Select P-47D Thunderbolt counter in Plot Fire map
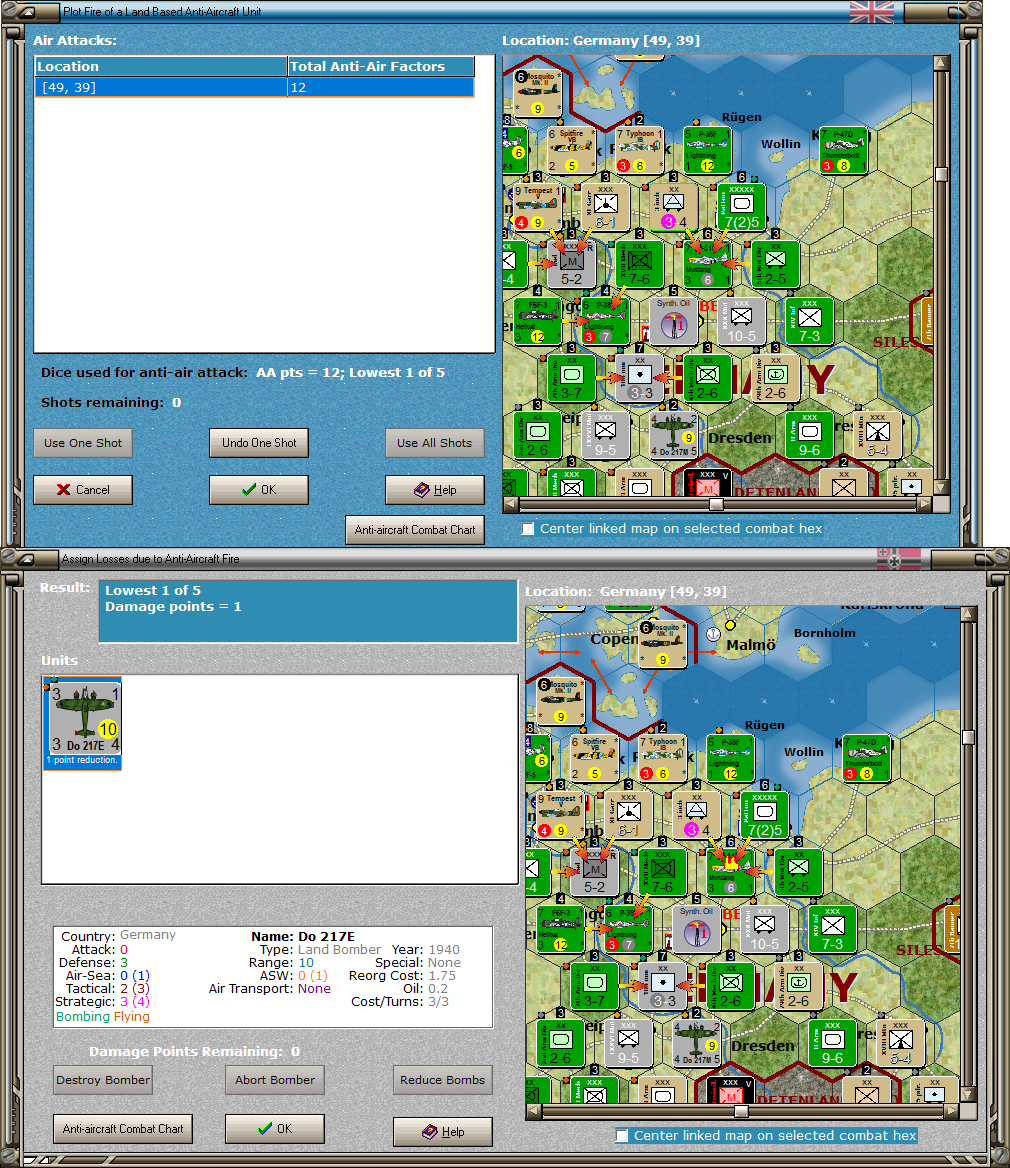 tap(843, 150)
